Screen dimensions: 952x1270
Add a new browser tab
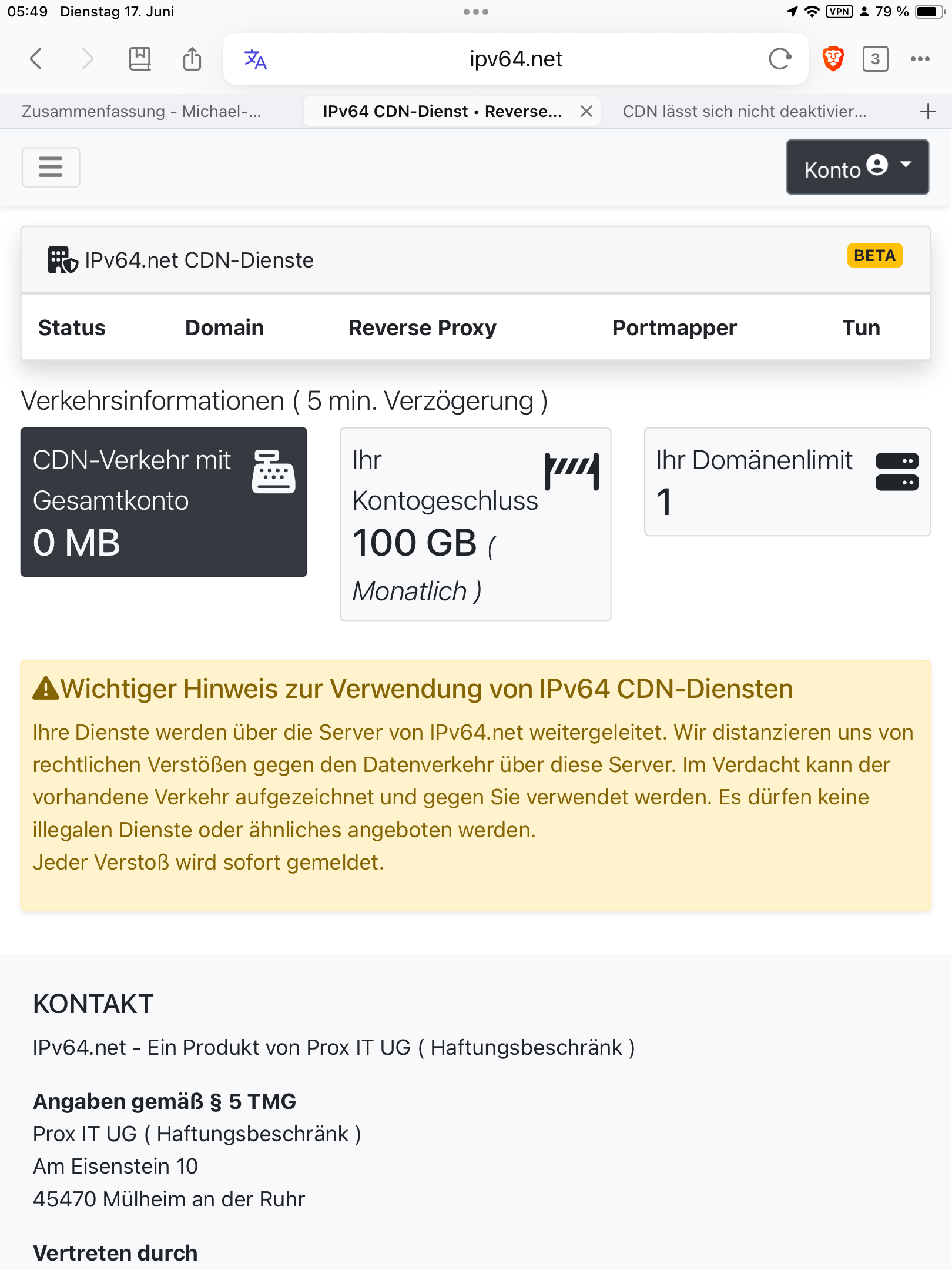pos(928,112)
